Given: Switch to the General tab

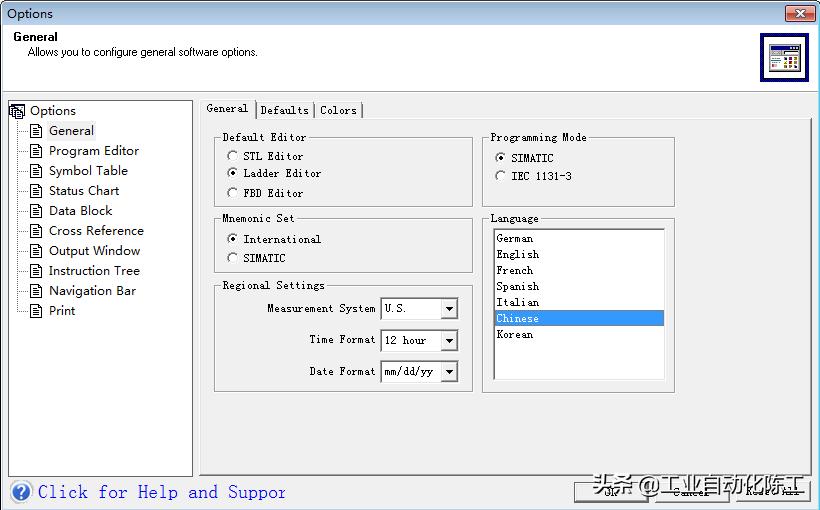Looking at the screenshot, I should pyautogui.click(x=227, y=109).
